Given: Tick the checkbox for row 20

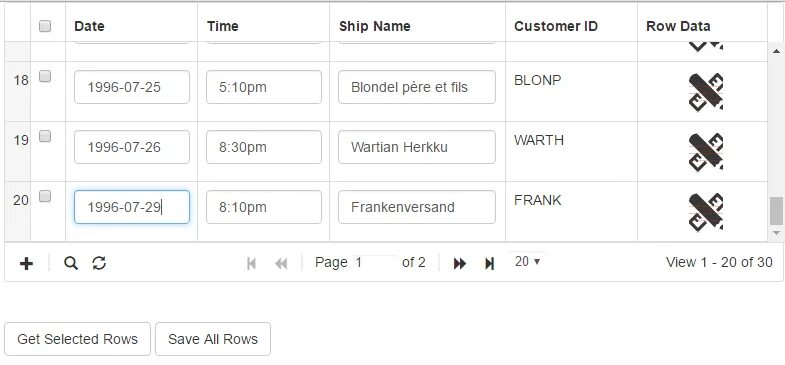Looking at the screenshot, I should (x=45, y=196).
